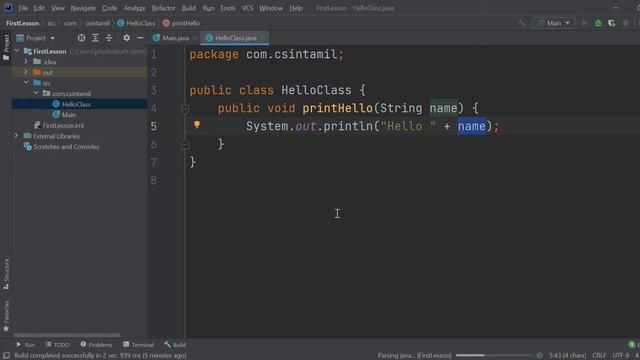Viewport: 640px width, 360px height.
Task: Open the Help menu
Action: pyautogui.click(x=296, y=8)
